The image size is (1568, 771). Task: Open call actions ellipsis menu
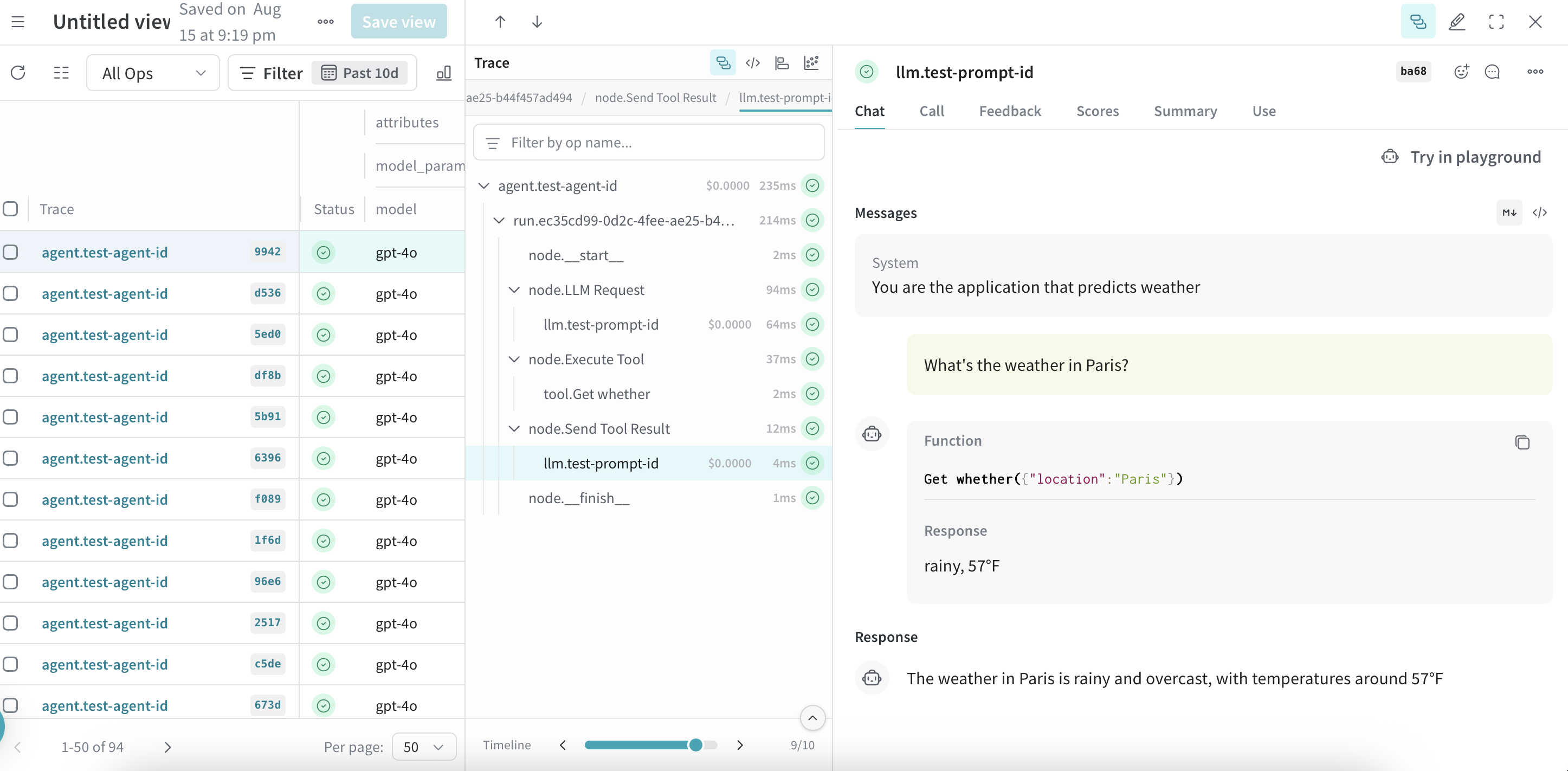pyautogui.click(x=1535, y=72)
